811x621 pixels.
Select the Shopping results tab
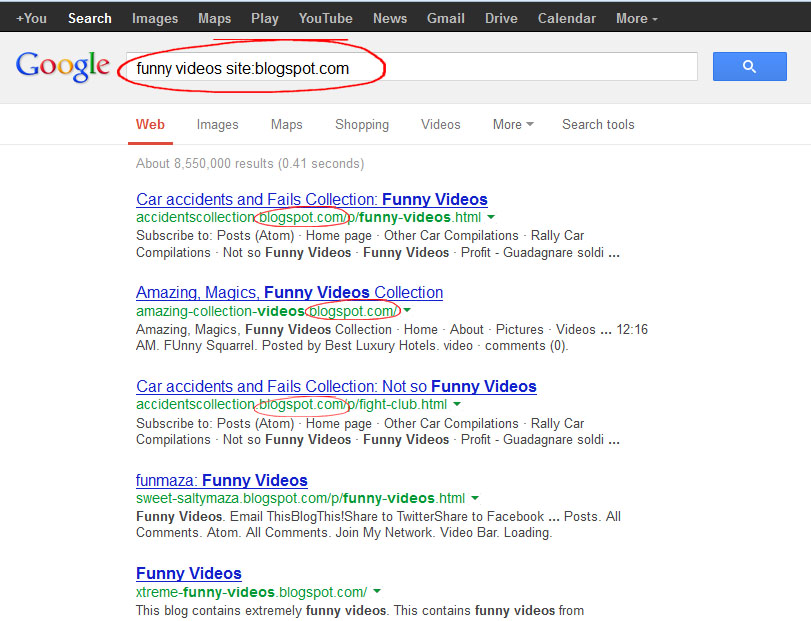point(361,124)
